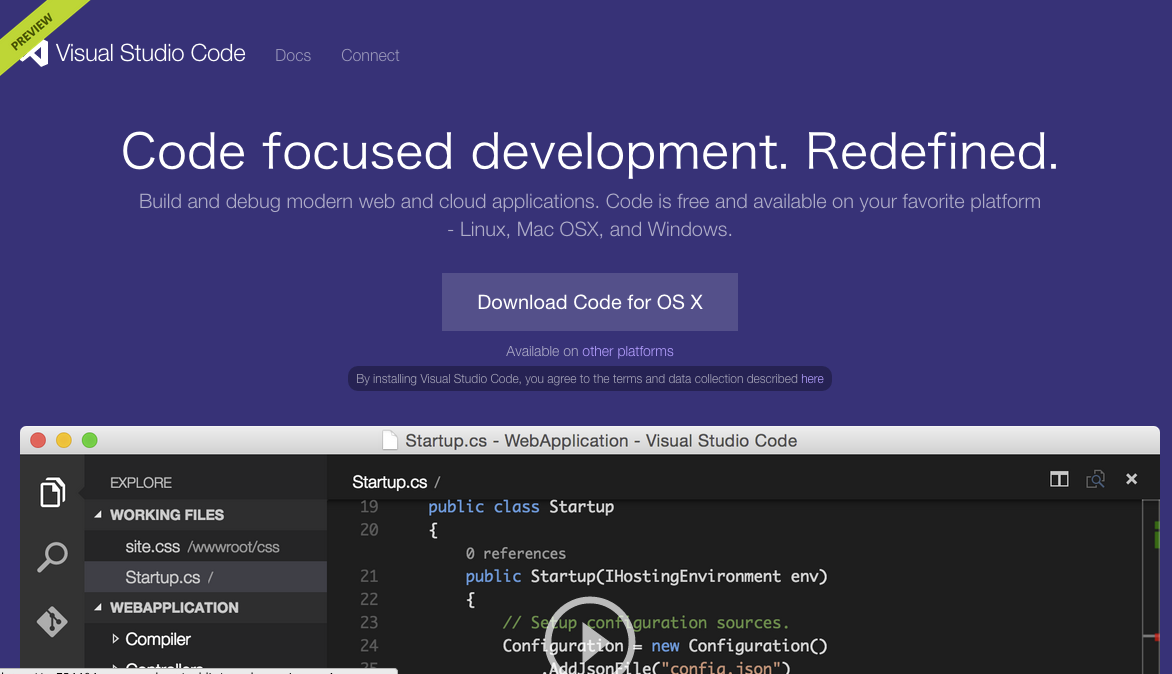Screen dimensions: 1172x674
Task: Click line number 24 in the gutter
Action: click(x=369, y=646)
